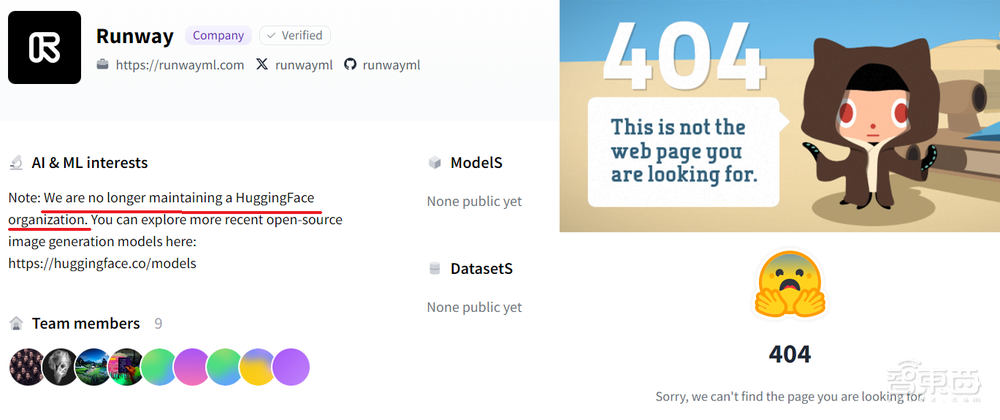
Task: Open the https://huggingface.co/models link
Action: [x=102, y=263]
